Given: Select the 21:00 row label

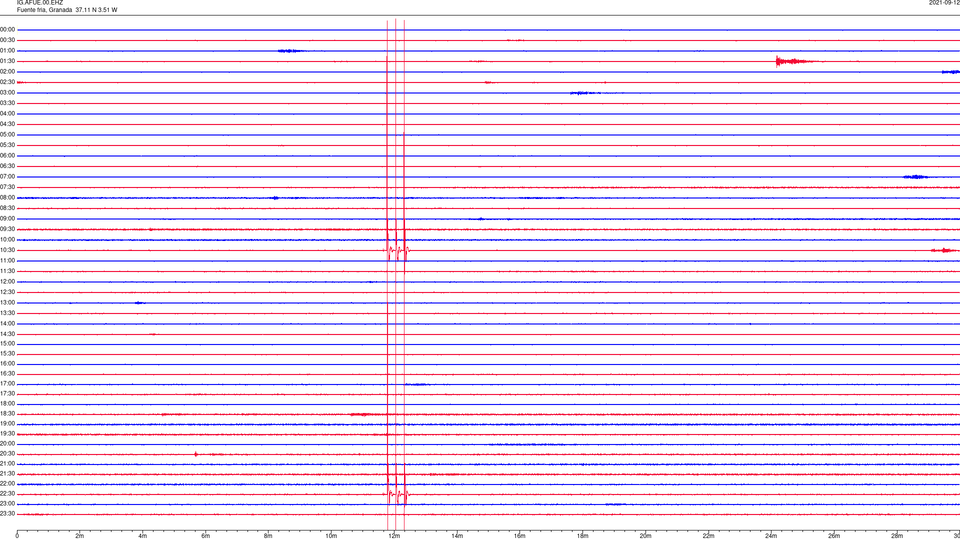Looking at the screenshot, I should (8, 463).
